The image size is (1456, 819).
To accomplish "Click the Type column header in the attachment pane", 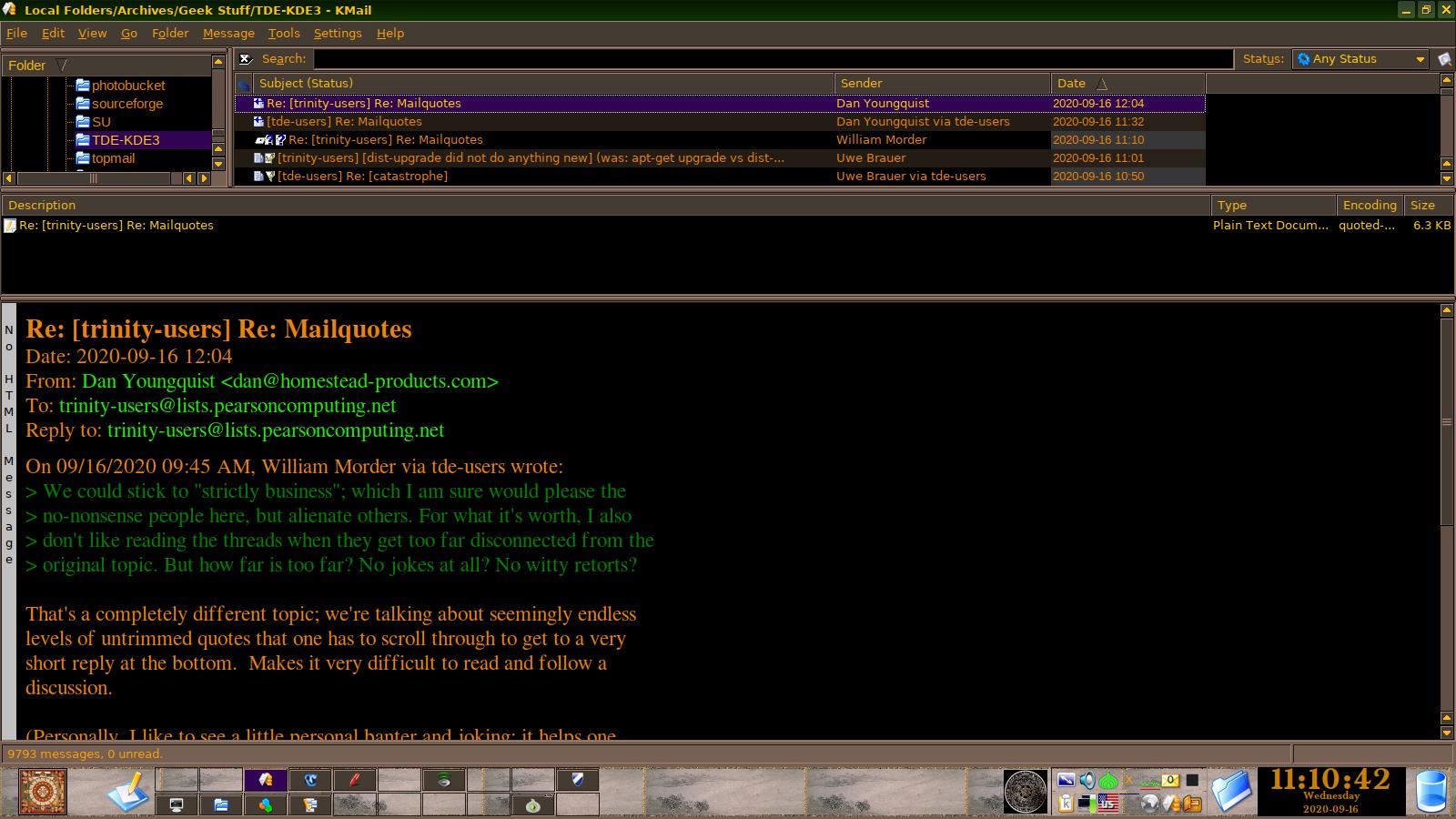I will point(1273,206).
